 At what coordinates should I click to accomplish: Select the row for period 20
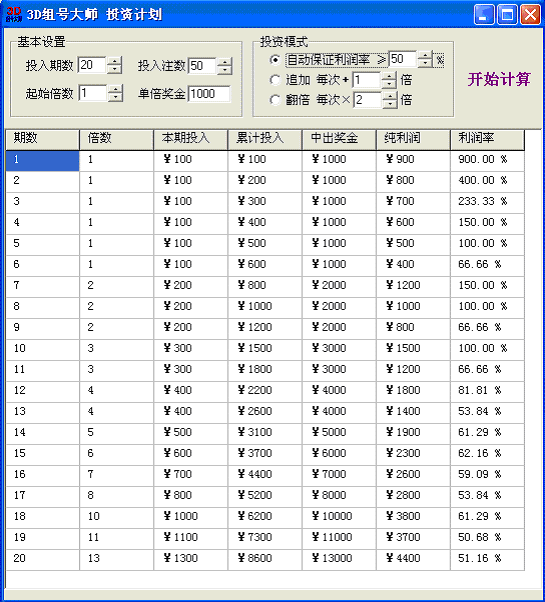click(x=265, y=559)
